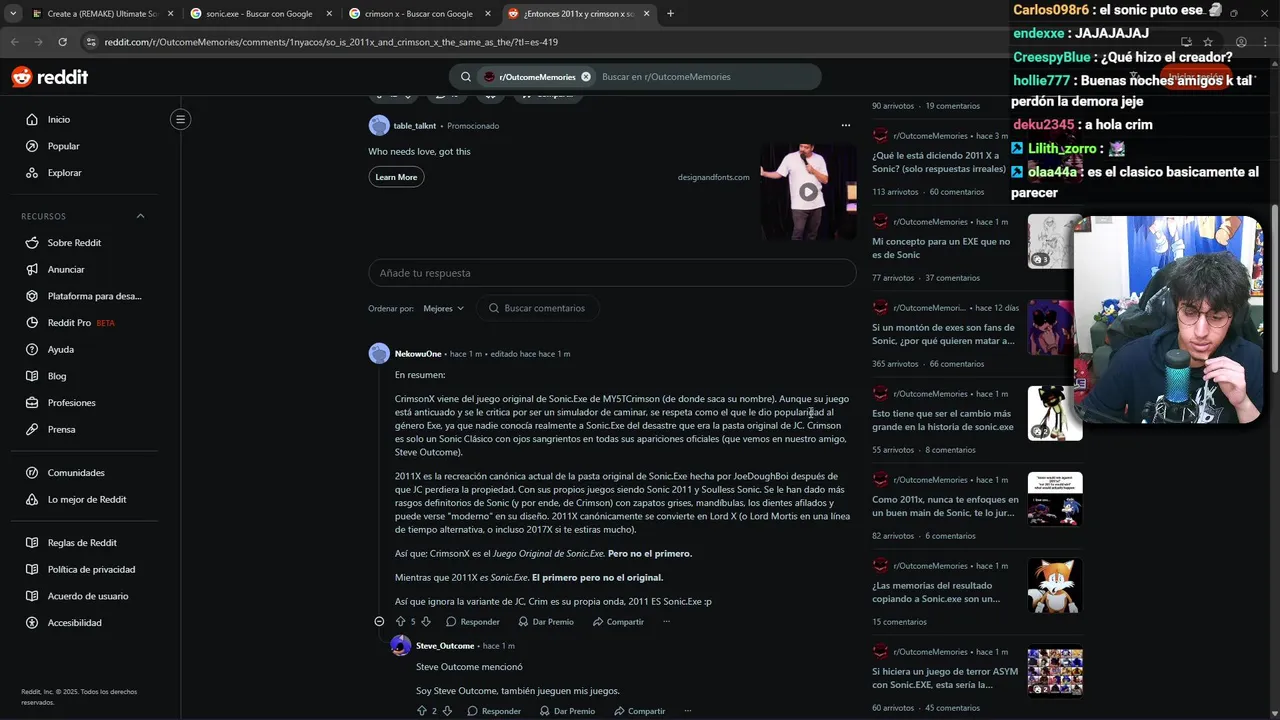Open Ayuda help link
This screenshot has height=720, width=1280.
(x=60, y=349)
